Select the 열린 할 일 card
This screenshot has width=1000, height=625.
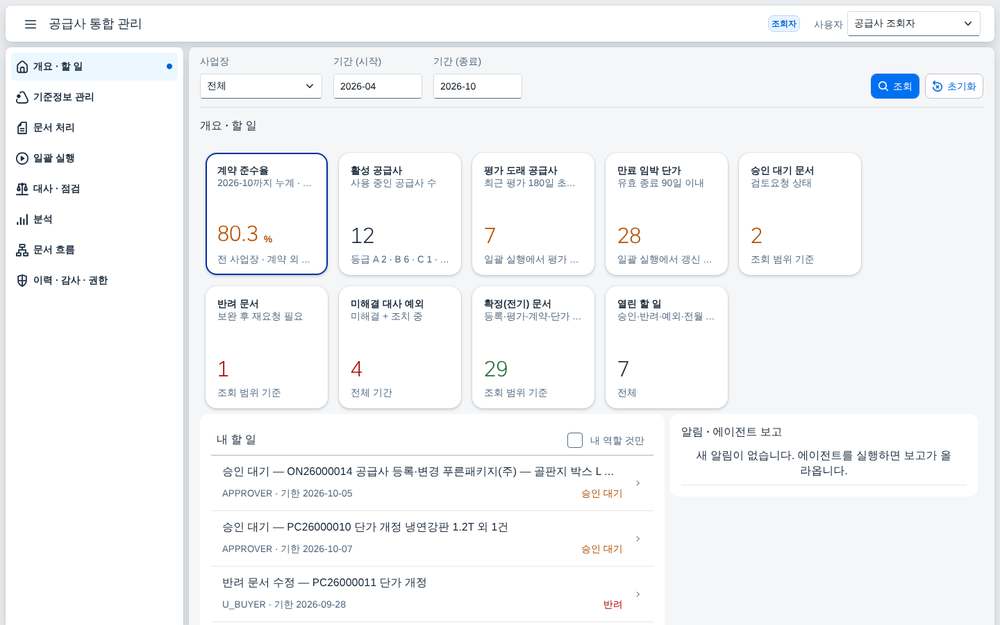666,347
